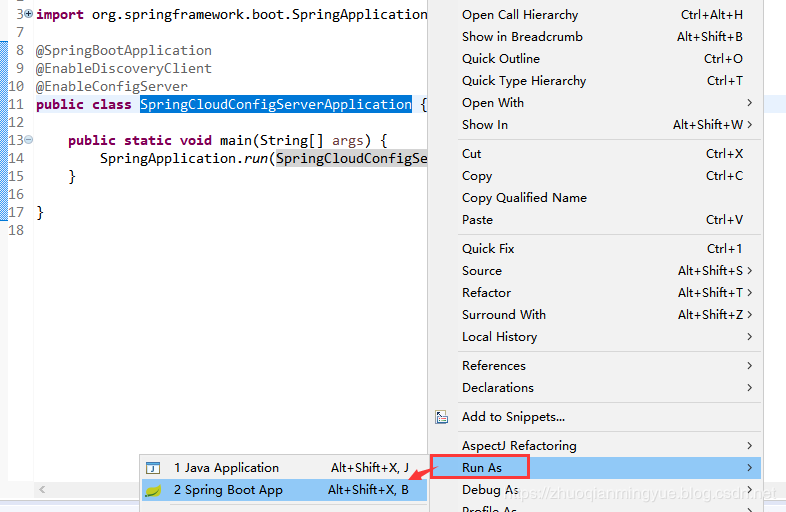The image size is (786, 512).
Task: Click the selected SpringCloudConfigServerApplication class name
Action: (276, 104)
